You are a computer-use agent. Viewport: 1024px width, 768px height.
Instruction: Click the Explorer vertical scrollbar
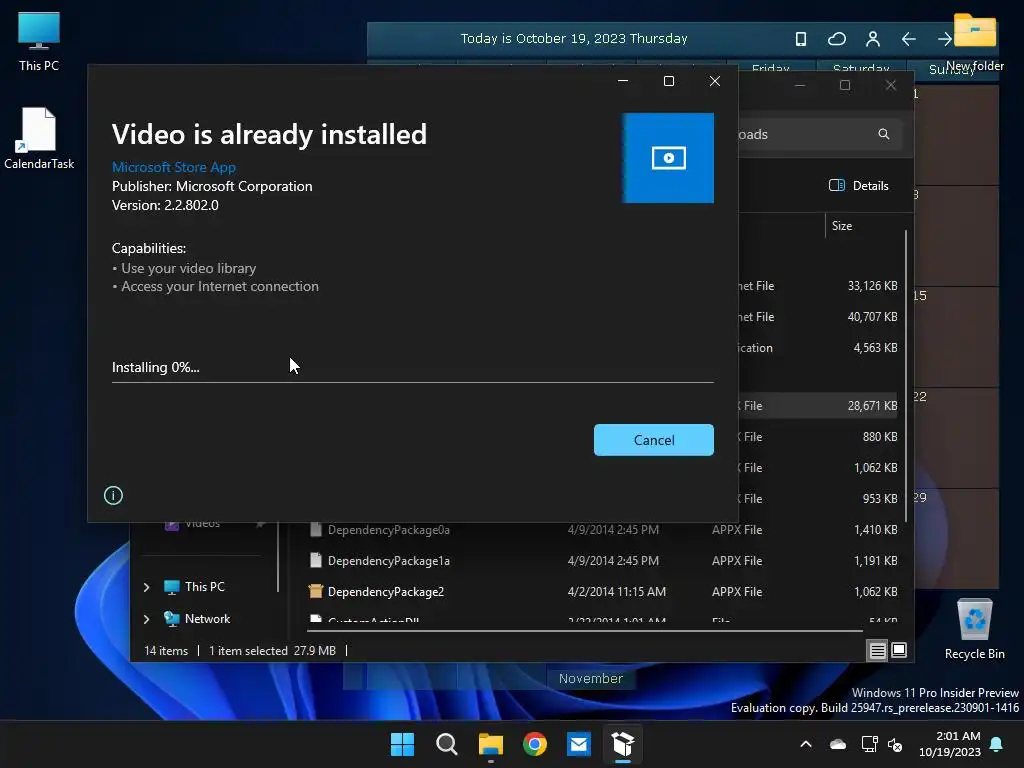click(906, 376)
